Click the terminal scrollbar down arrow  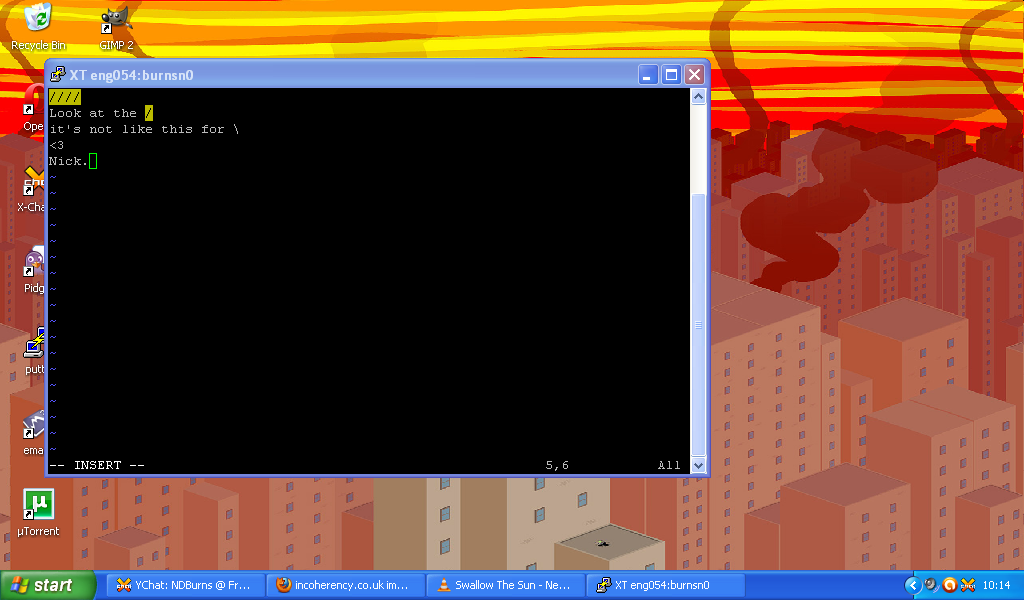point(698,465)
